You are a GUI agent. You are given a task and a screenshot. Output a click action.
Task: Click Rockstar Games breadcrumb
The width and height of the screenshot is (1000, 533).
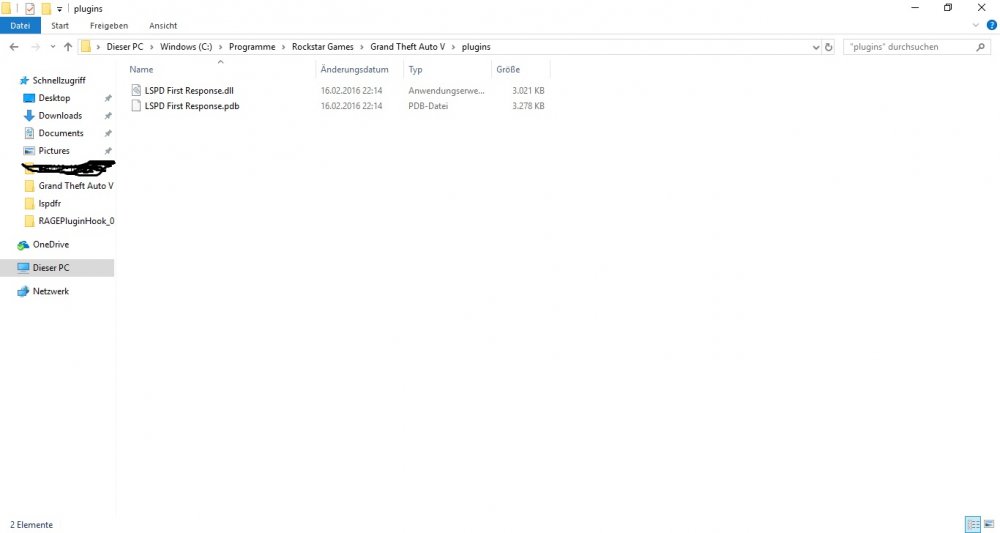tap(322, 47)
